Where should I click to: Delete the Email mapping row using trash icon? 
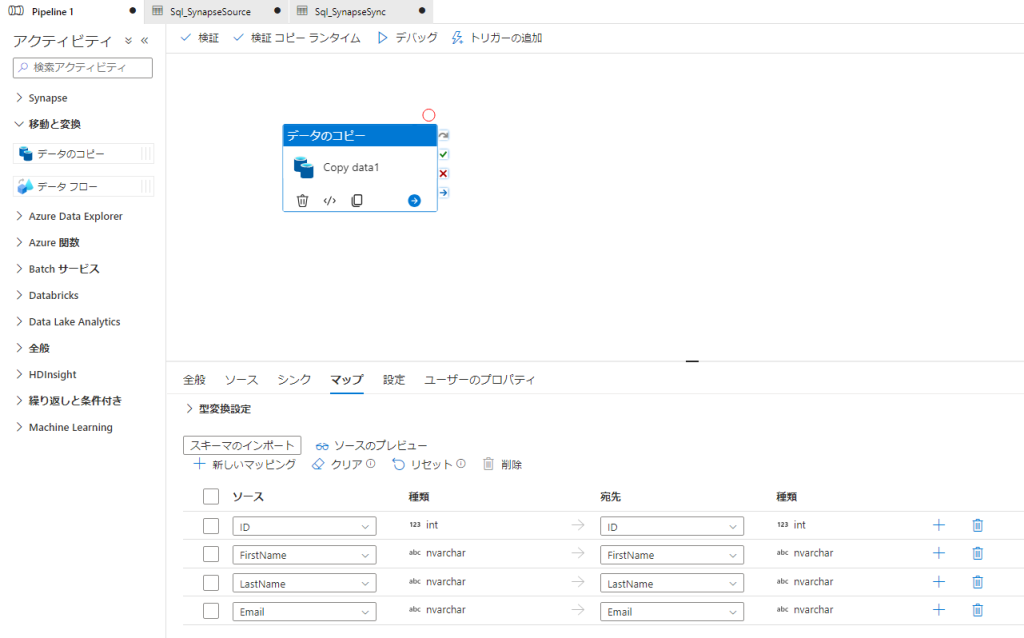pyautogui.click(x=977, y=610)
